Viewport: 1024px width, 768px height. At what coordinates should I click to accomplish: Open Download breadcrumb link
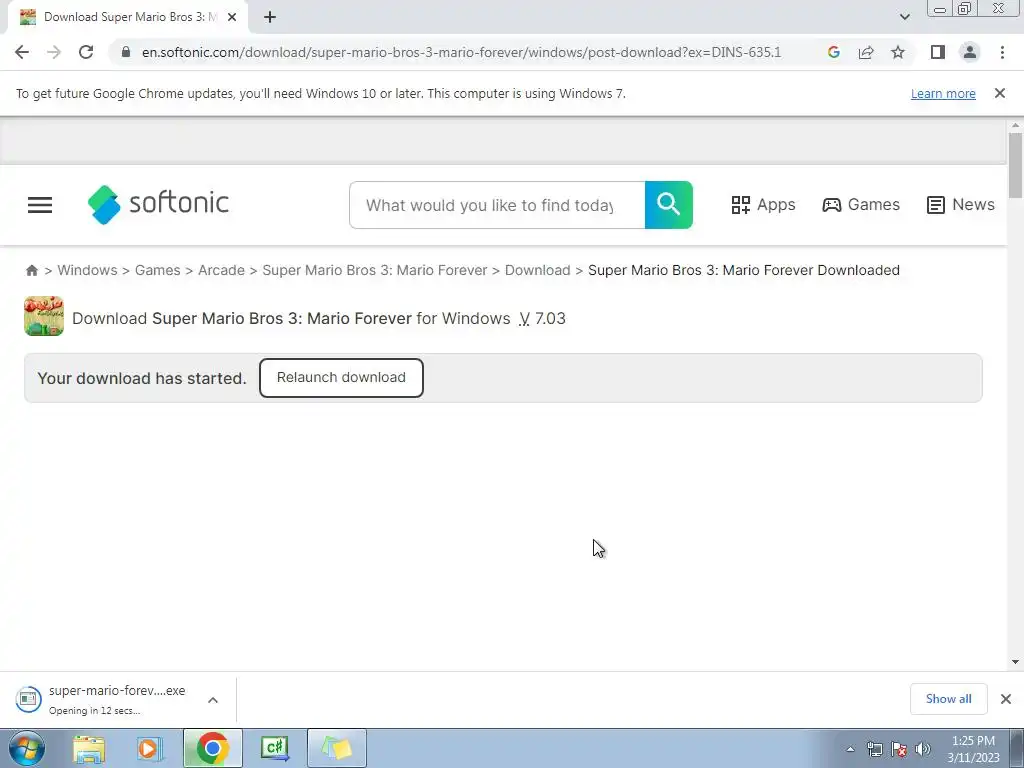click(x=537, y=270)
